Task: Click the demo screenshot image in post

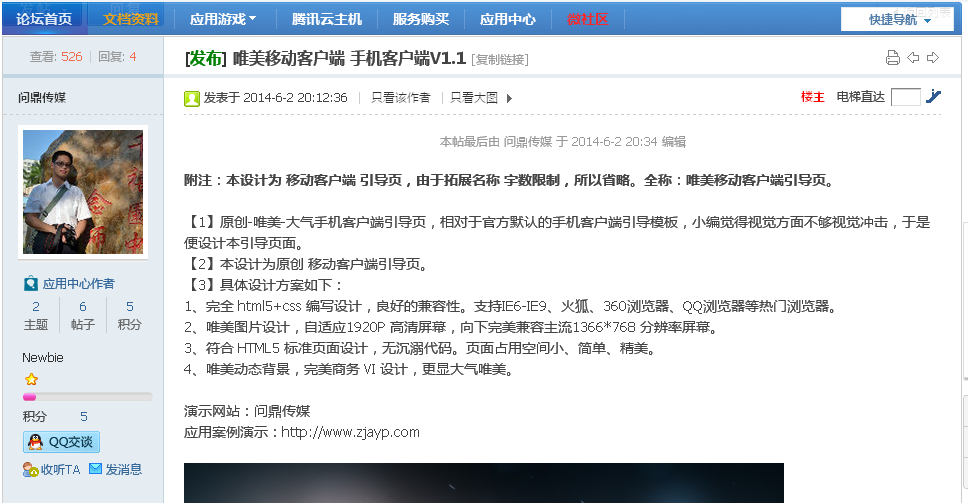Action: click(483, 483)
